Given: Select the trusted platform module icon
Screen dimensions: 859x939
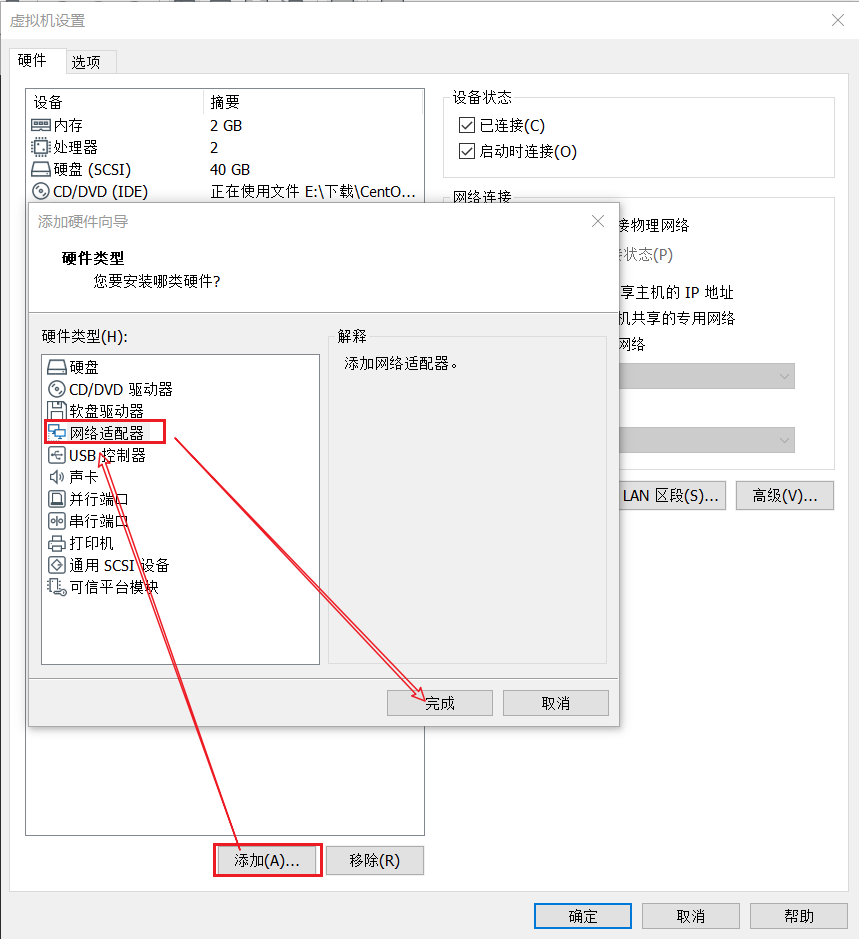Looking at the screenshot, I should (57, 587).
